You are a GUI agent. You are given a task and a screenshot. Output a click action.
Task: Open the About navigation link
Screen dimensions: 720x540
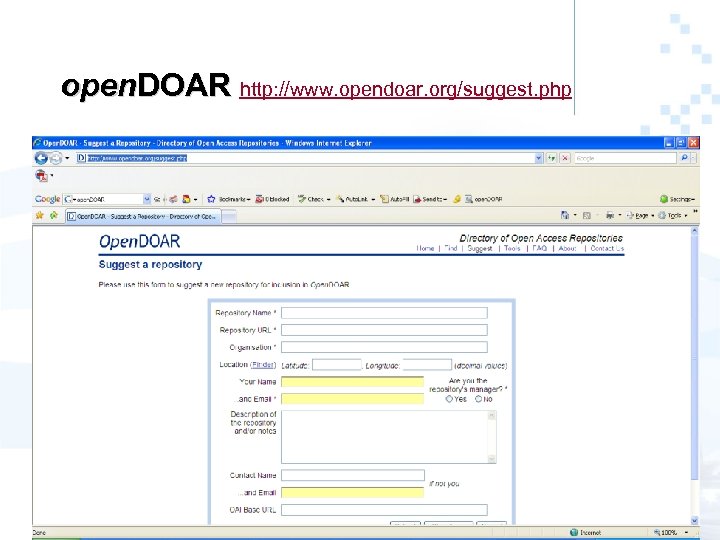coord(568,248)
